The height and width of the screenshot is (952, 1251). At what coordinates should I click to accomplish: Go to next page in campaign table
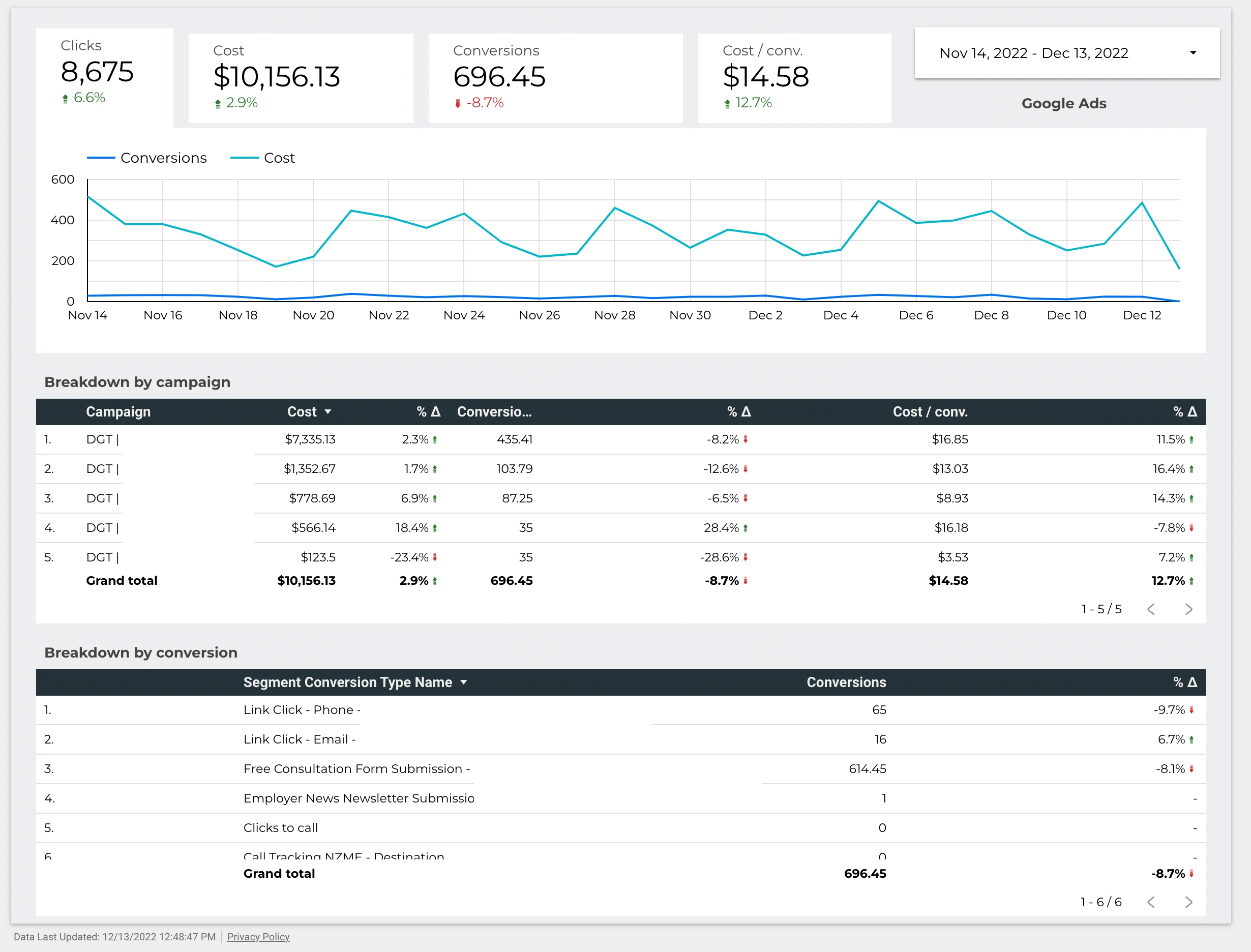click(1188, 609)
